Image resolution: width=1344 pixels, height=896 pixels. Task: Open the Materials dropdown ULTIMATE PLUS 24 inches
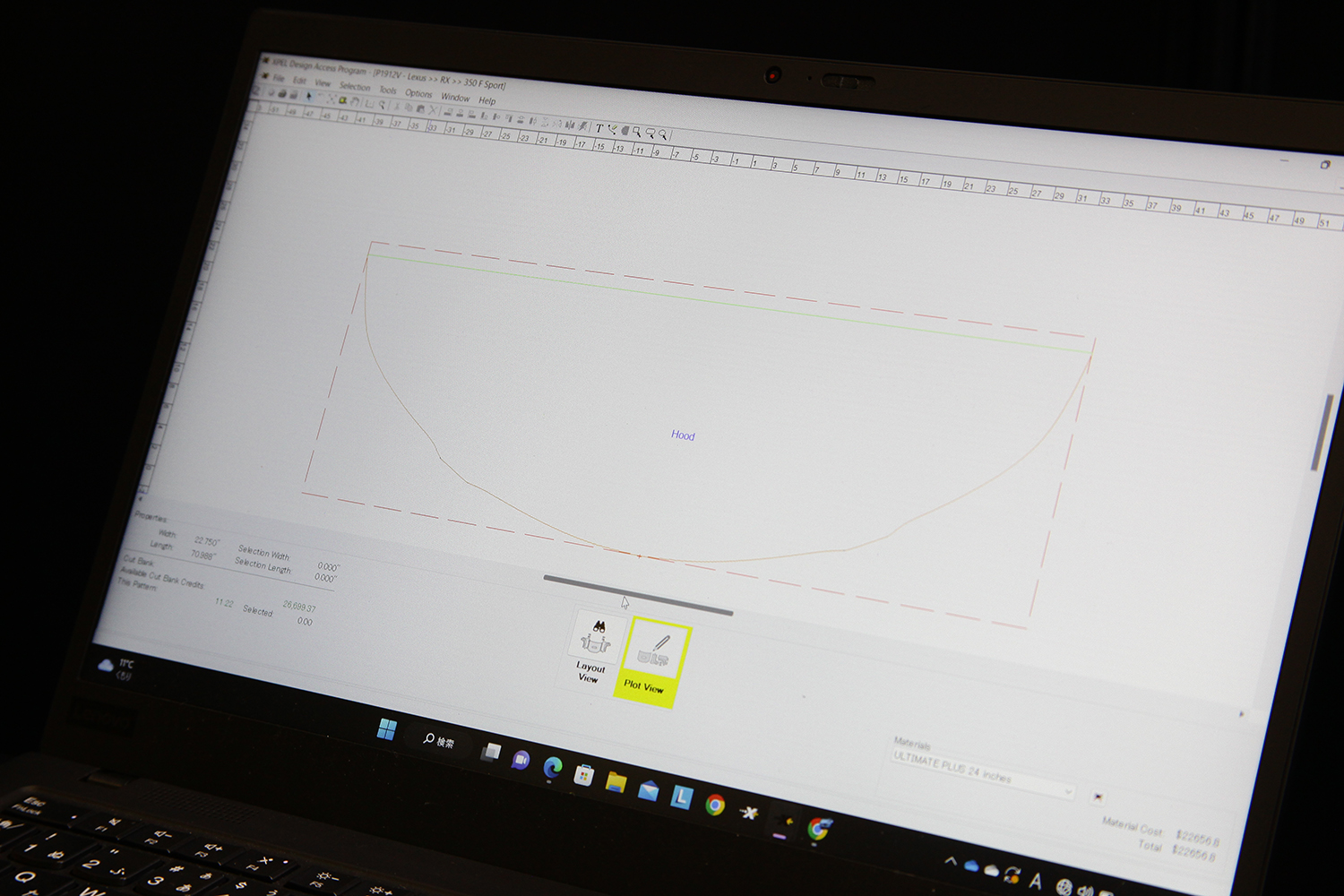coord(982,774)
